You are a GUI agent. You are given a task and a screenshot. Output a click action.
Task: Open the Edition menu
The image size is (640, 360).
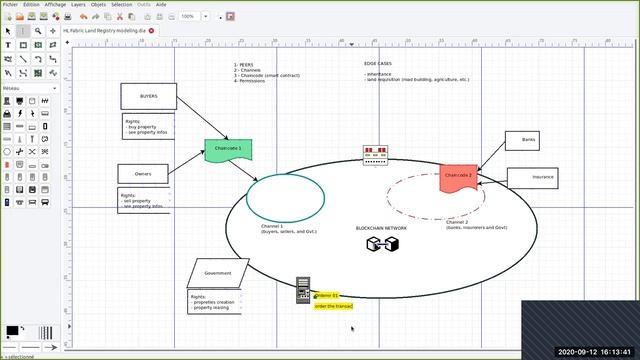pyautogui.click(x=31, y=4)
